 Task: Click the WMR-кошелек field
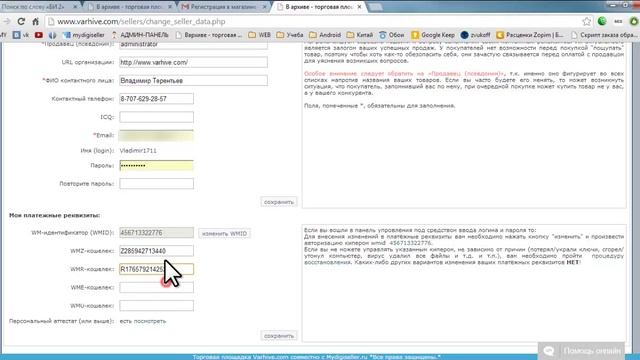click(x=156, y=269)
